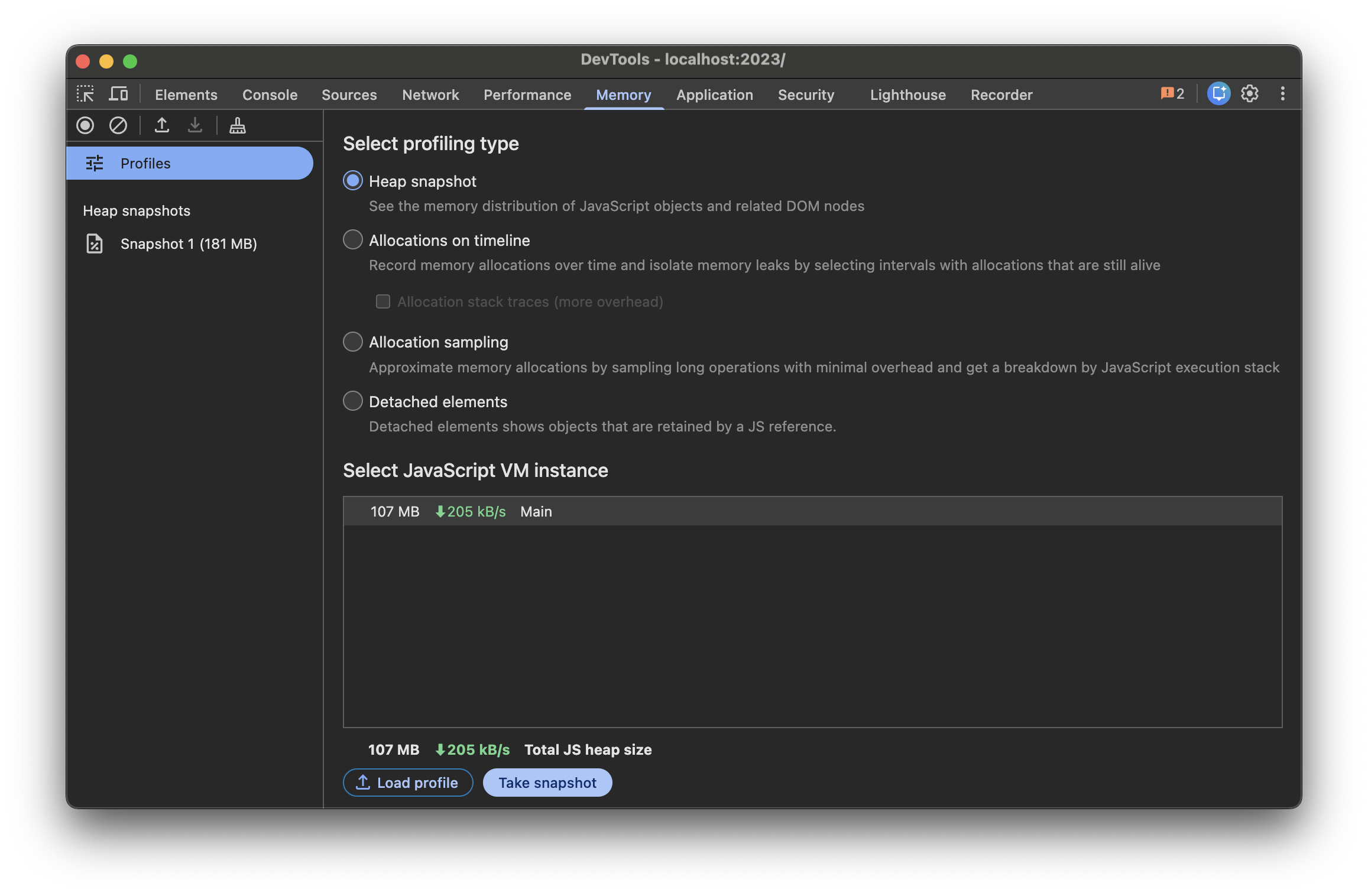Toggle the device toolbar icon
The image size is (1368, 896).
[118, 94]
